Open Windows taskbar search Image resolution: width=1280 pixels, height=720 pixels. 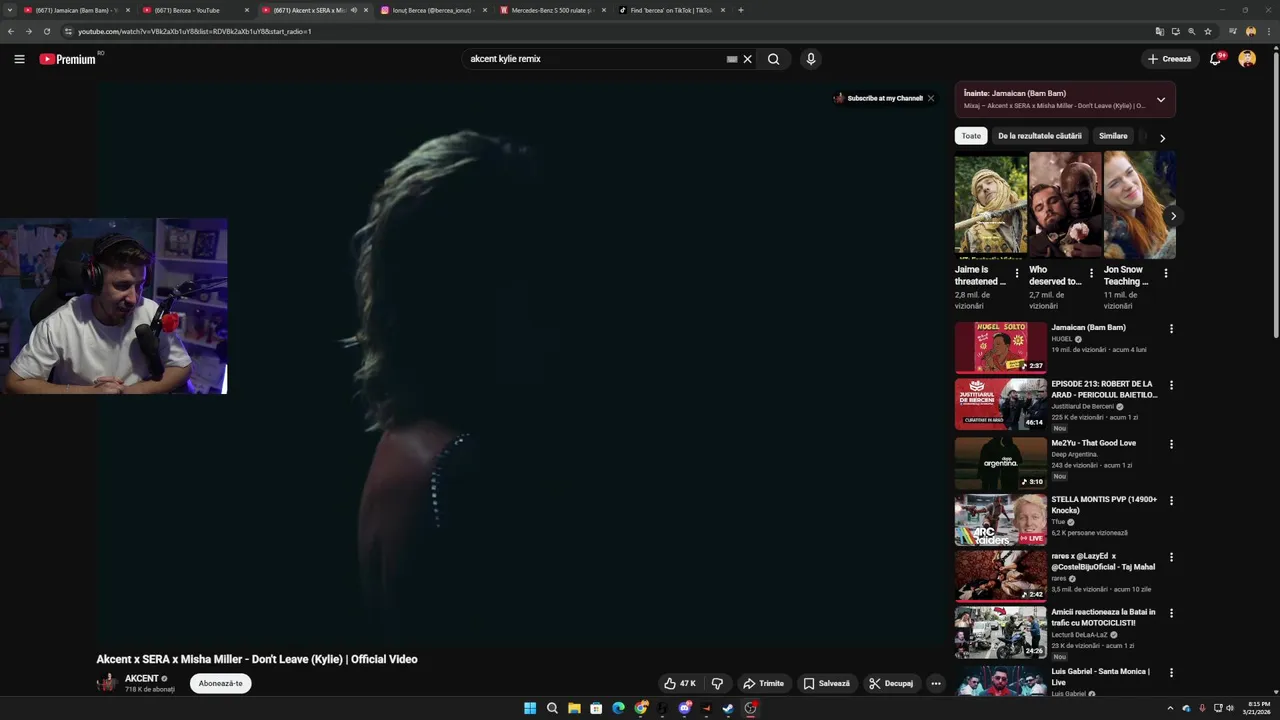coord(552,709)
